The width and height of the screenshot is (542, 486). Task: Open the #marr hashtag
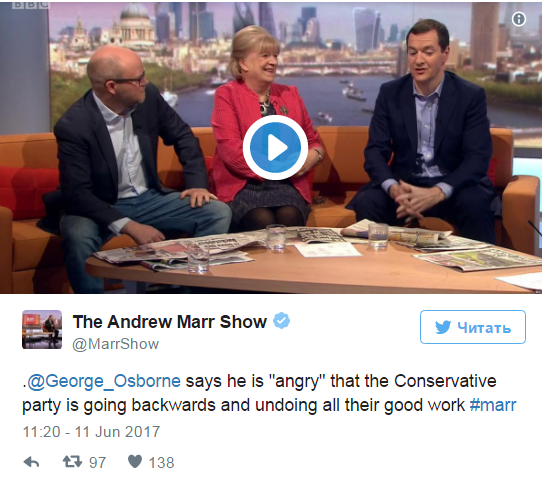click(493, 405)
